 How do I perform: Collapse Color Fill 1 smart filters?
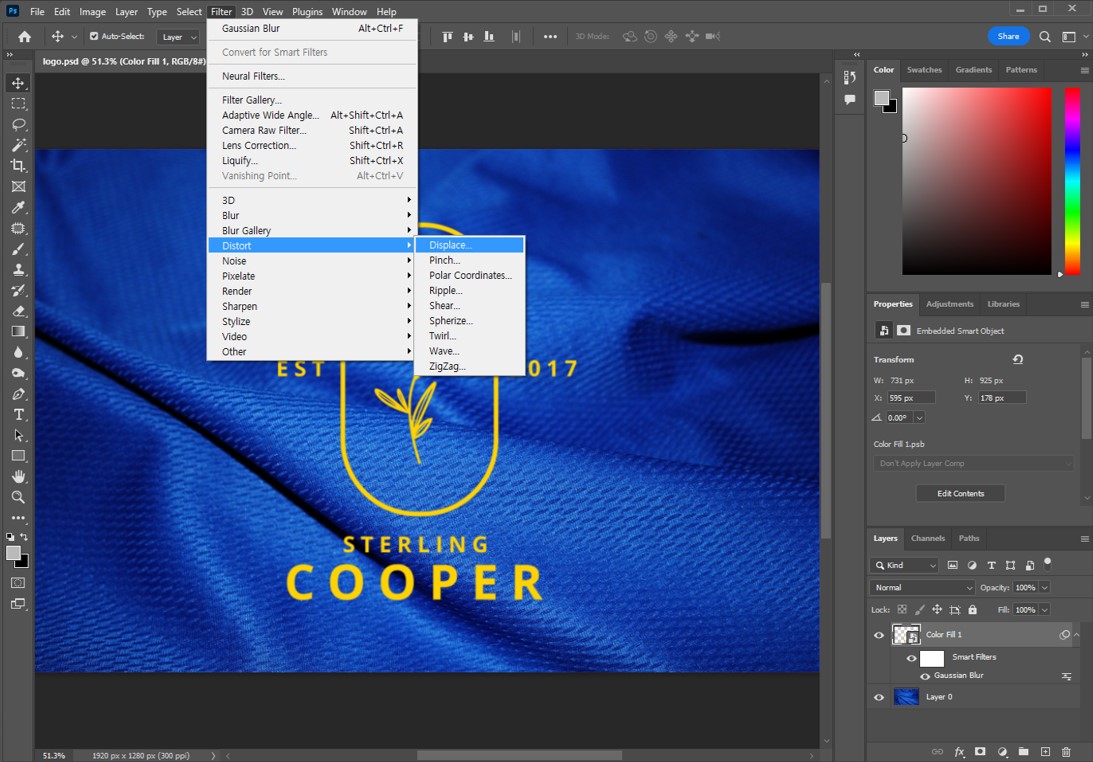(x=1076, y=635)
